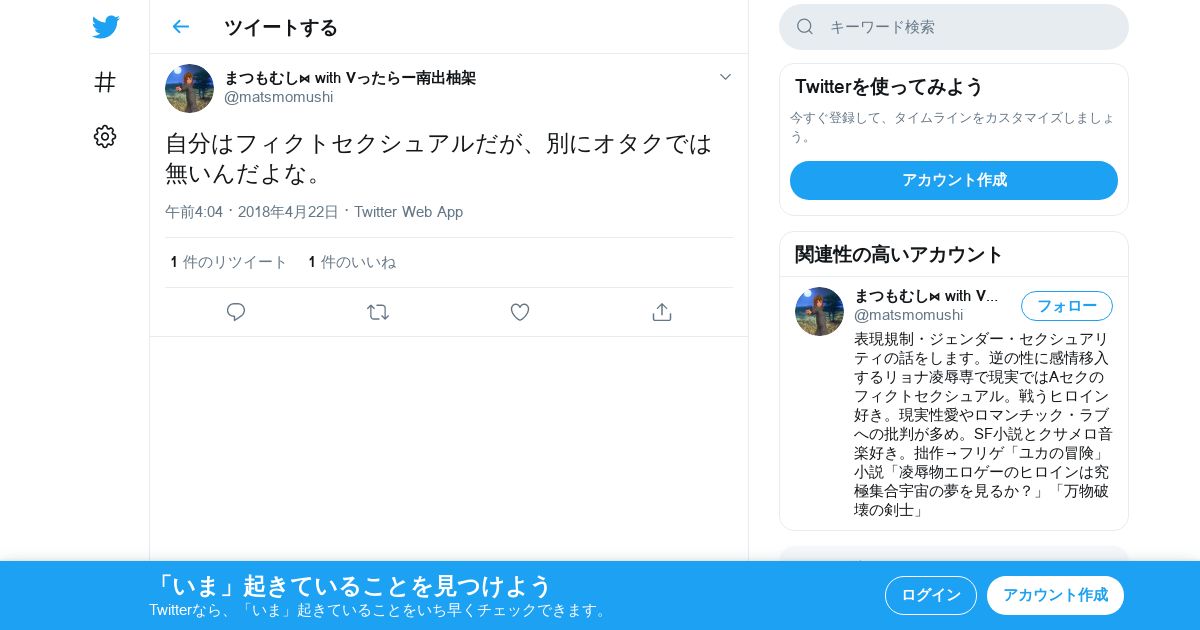Click the reply speech bubble icon
The width and height of the screenshot is (1200, 630).
[236, 312]
